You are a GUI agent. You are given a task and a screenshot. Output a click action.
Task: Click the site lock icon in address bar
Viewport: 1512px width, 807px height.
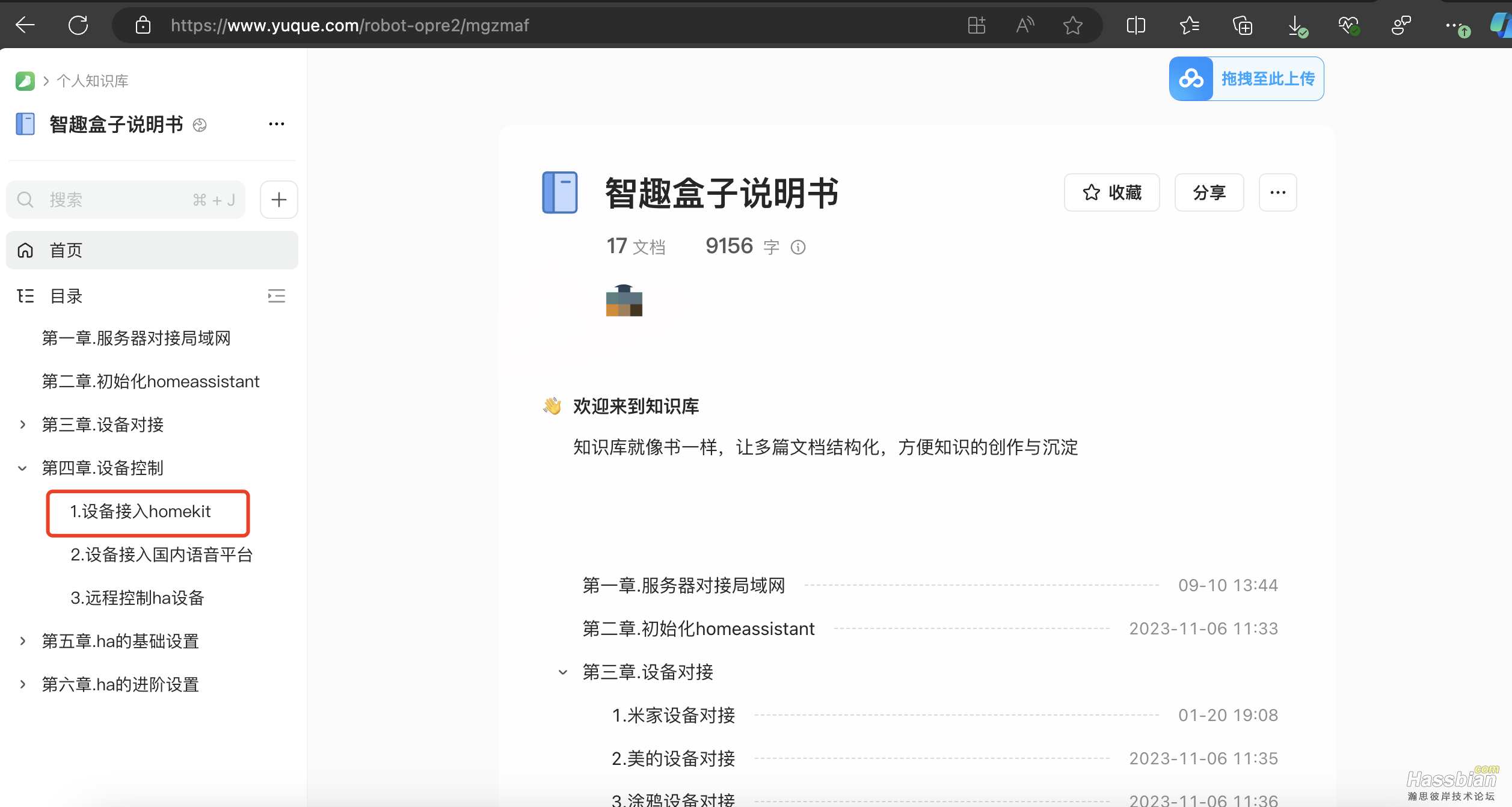(143, 25)
